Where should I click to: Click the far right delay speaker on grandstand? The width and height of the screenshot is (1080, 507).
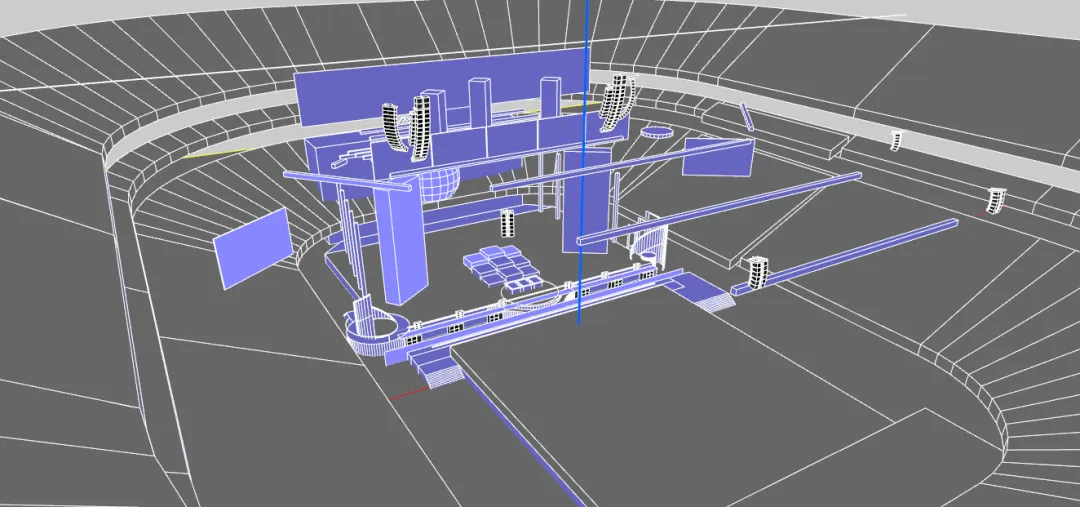click(995, 200)
